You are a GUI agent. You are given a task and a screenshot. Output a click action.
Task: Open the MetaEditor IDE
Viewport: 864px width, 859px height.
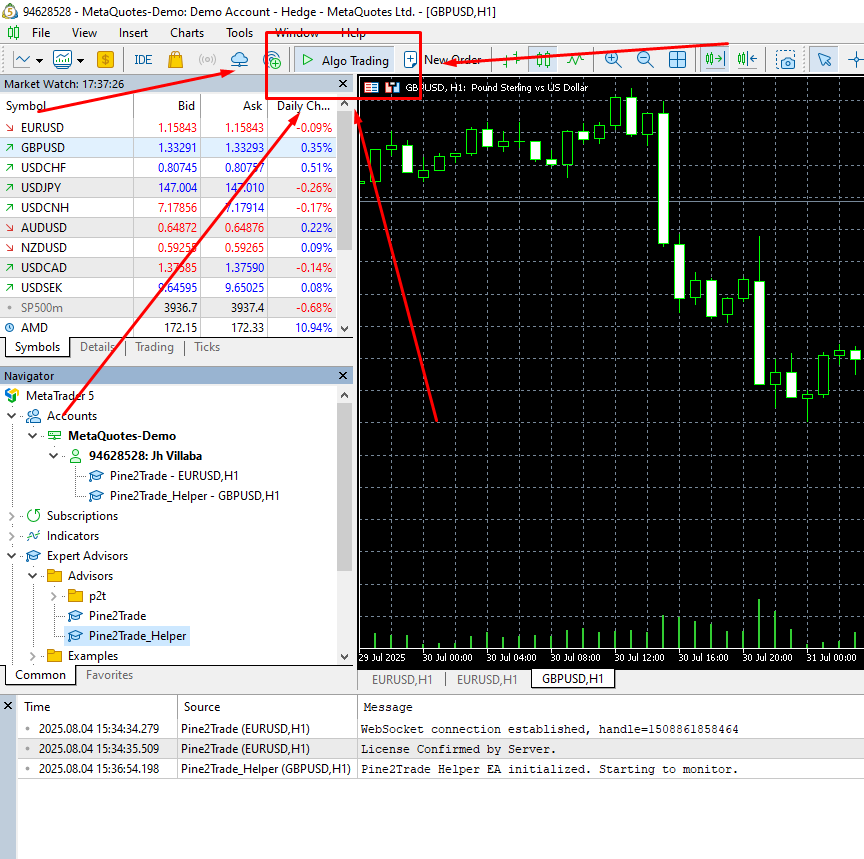click(142, 59)
